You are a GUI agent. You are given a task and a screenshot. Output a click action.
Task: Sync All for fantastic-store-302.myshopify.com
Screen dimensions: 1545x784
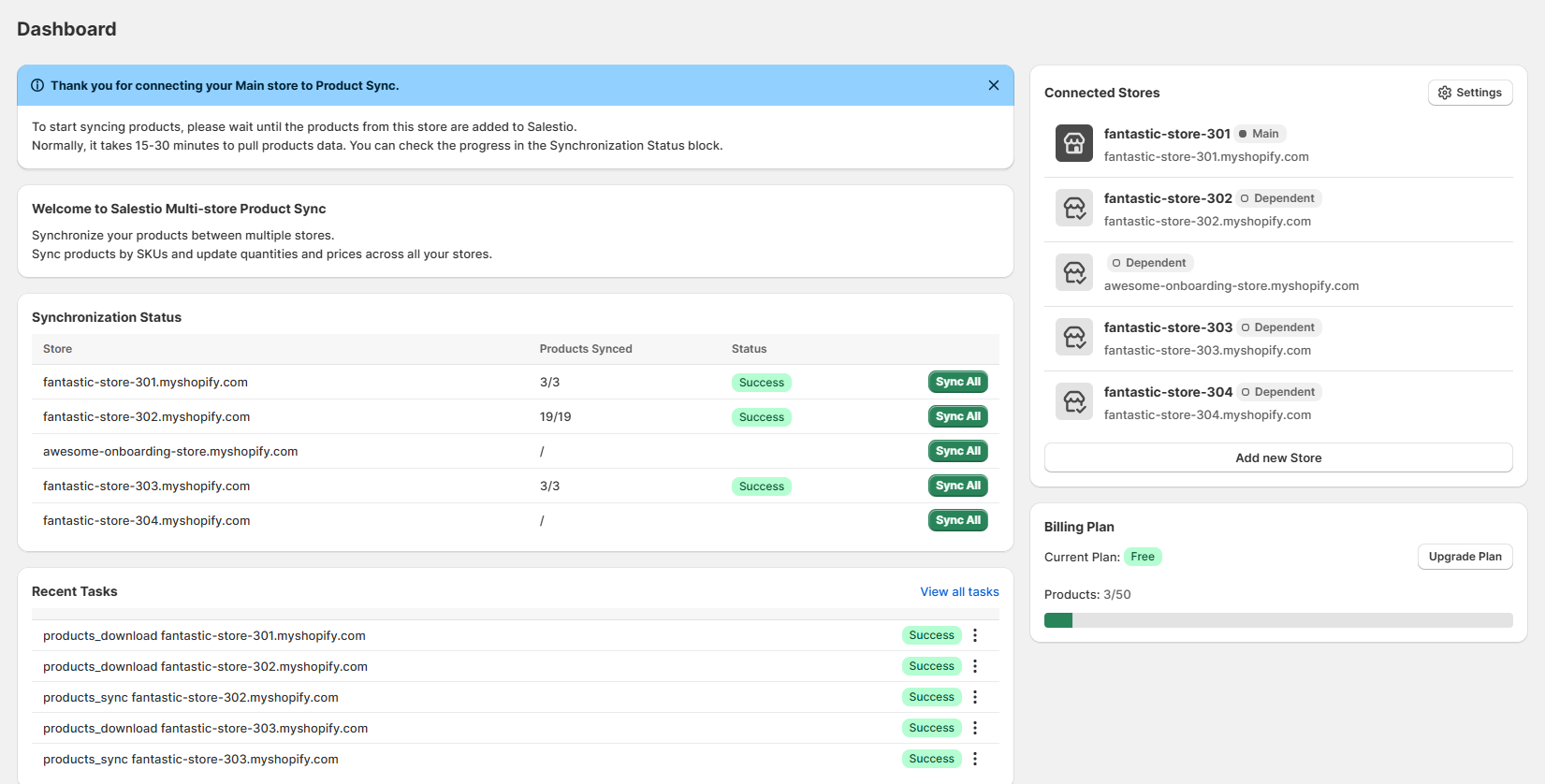[958, 416]
